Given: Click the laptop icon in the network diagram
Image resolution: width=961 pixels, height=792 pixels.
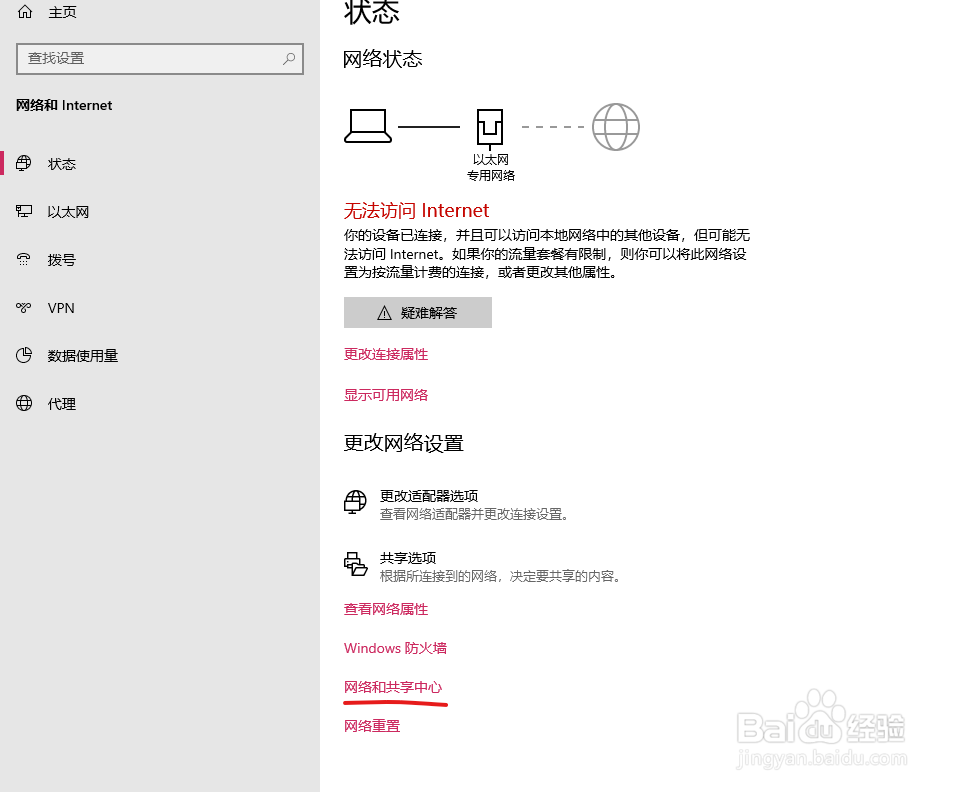Looking at the screenshot, I should coord(367,126).
